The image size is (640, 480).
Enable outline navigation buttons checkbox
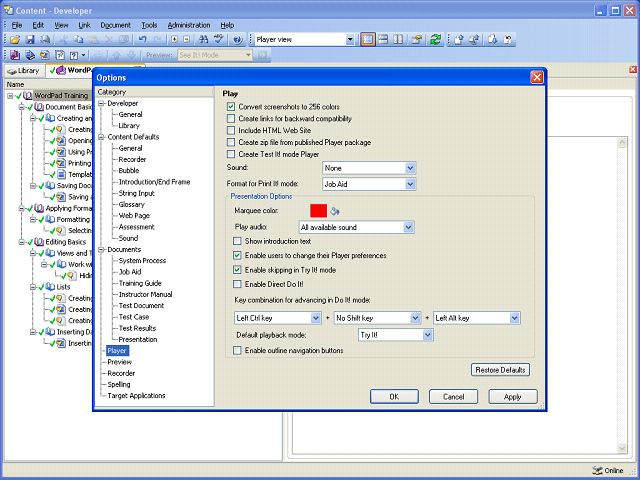pyautogui.click(x=237, y=350)
